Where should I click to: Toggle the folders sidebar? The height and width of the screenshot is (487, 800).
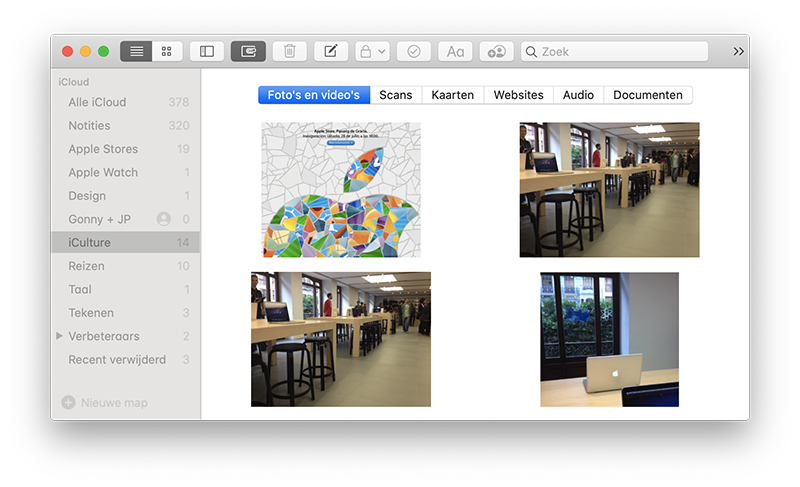pos(207,52)
